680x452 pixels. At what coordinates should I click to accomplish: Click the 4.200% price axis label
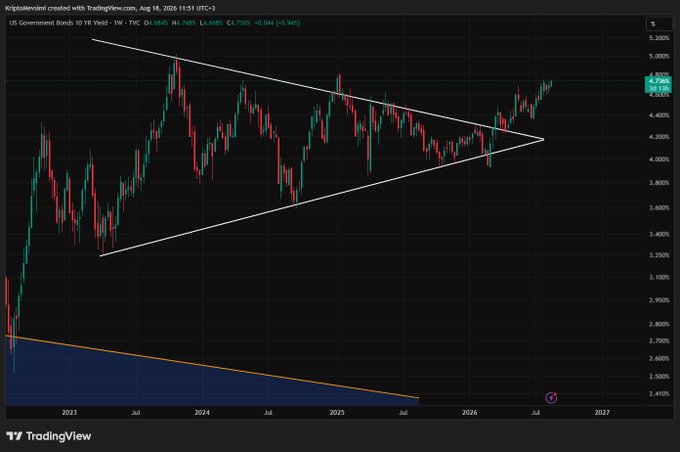[x=659, y=137]
